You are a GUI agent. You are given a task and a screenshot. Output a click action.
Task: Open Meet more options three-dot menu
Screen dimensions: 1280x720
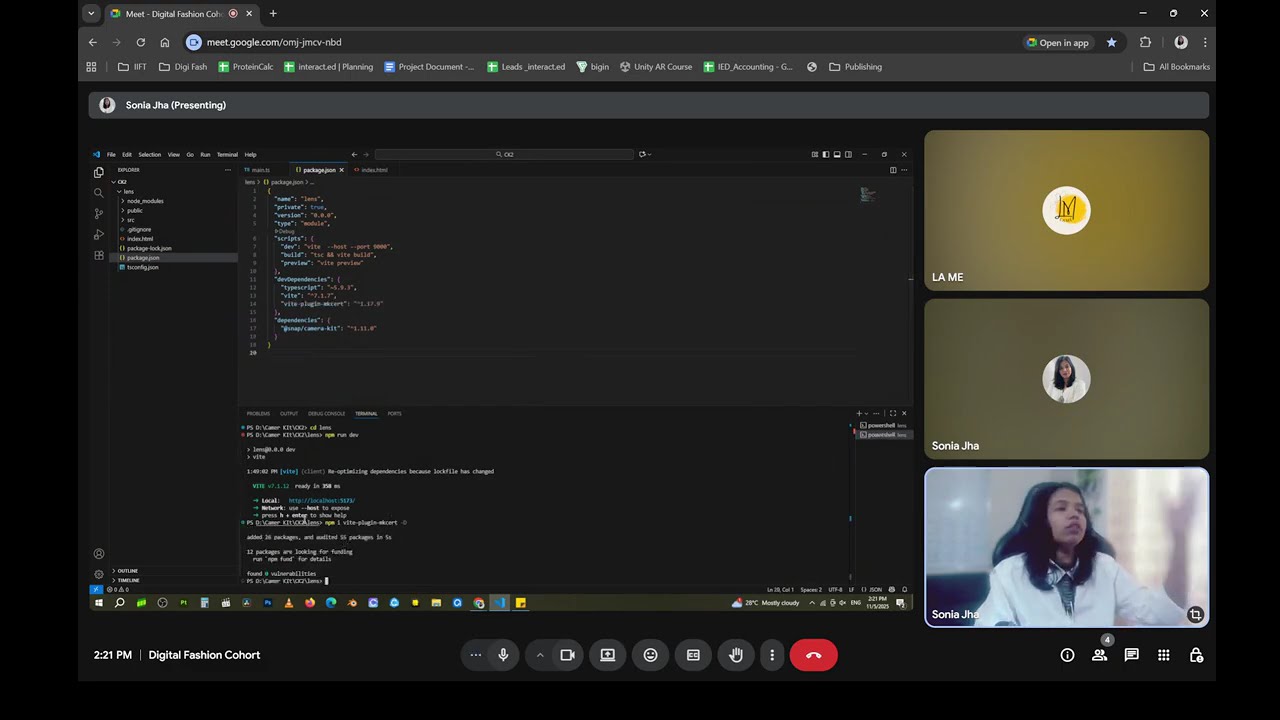coord(772,655)
